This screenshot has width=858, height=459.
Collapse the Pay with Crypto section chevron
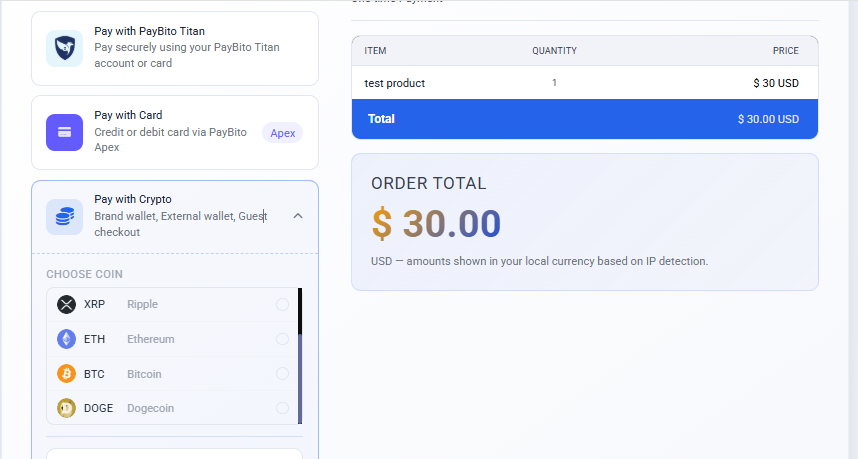298,216
